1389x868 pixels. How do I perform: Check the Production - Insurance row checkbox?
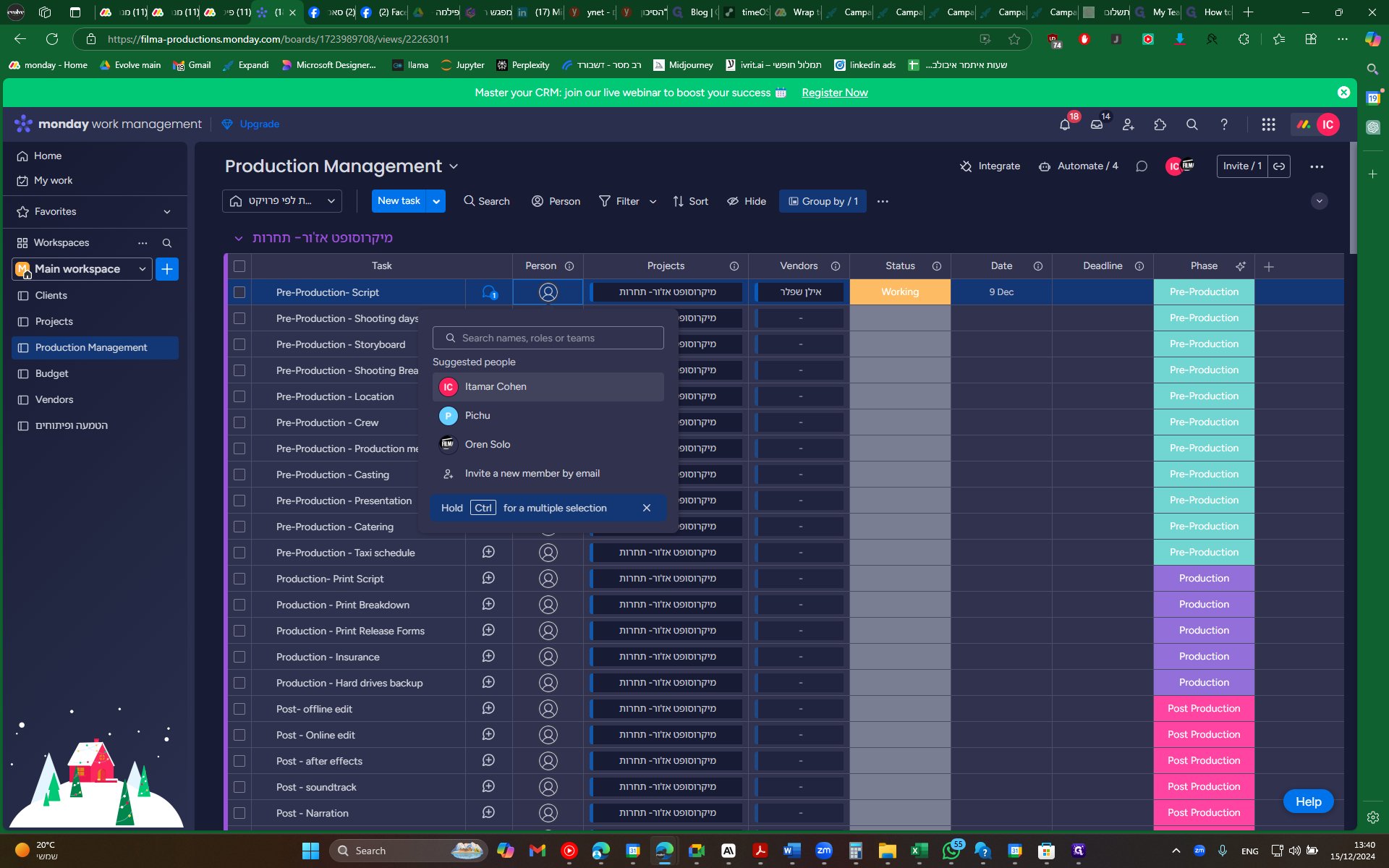pyautogui.click(x=239, y=657)
